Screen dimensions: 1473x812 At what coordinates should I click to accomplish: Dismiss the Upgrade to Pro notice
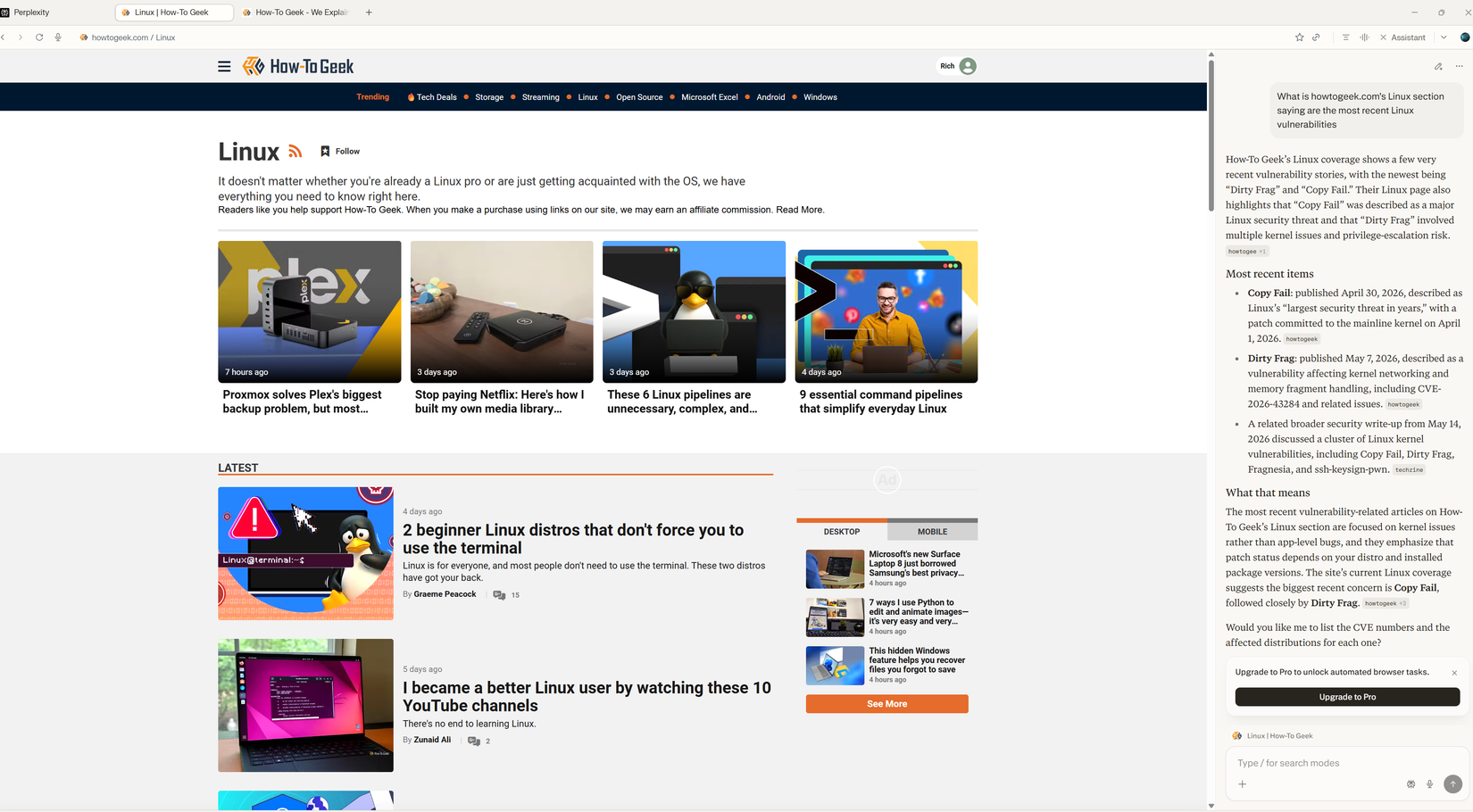(1454, 673)
